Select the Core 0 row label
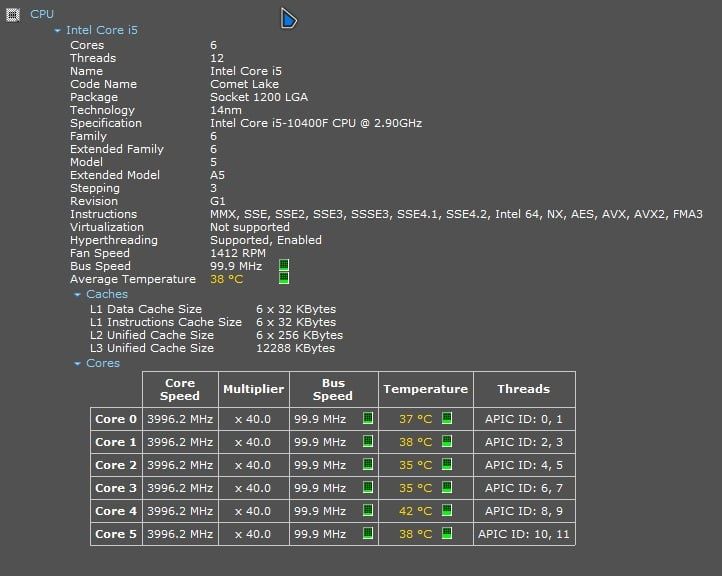 coord(116,419)
